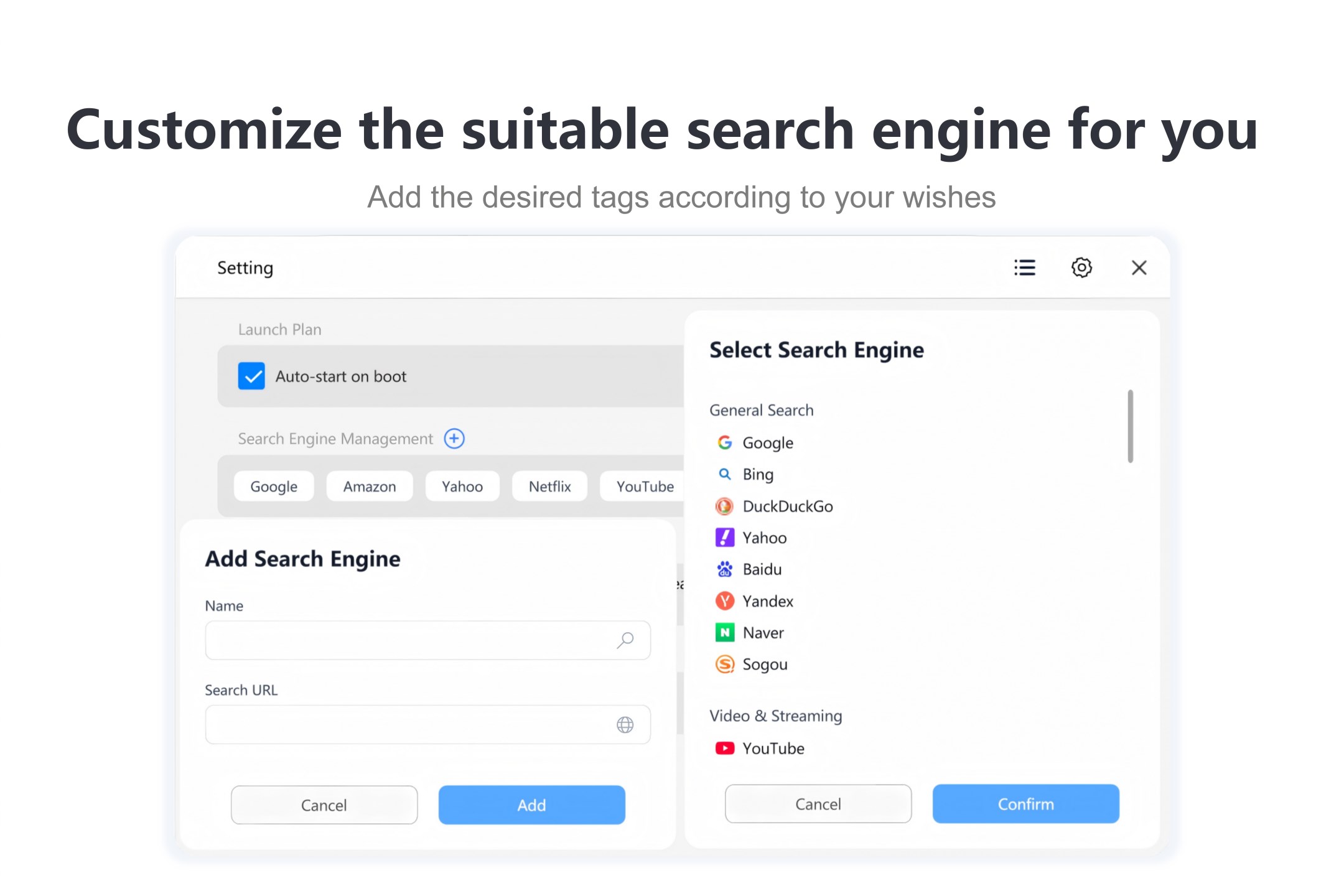Pick Yandex from the search engine list
The height and width of the screenshot is (896, 1344).
coord(768,601)
